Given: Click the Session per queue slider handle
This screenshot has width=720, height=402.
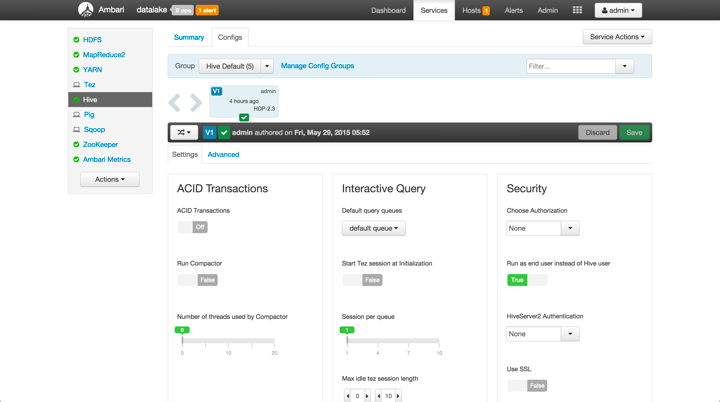Looking at the screenshot, I should (347, 330).
